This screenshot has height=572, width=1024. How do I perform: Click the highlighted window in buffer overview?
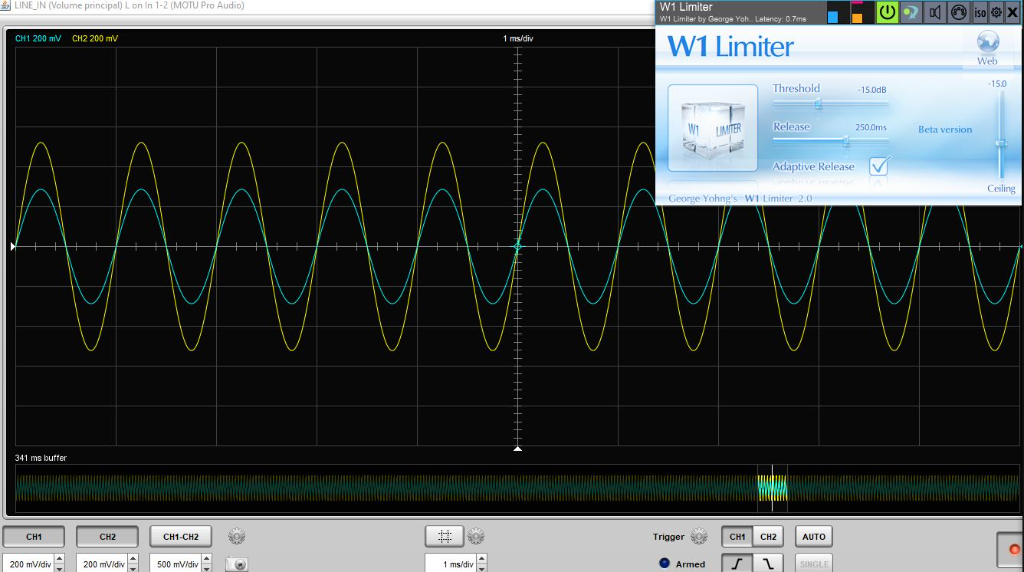click(x=772, y=488)
